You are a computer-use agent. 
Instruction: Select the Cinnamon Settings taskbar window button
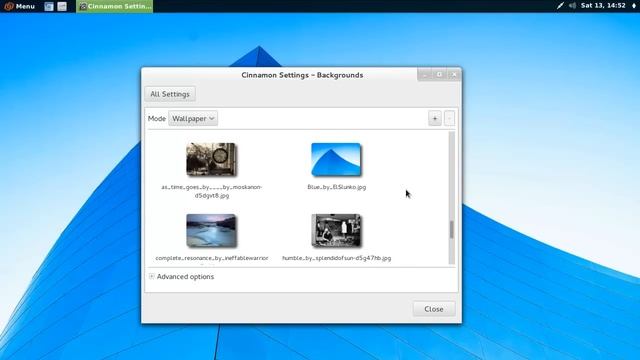tap(115, 6)
